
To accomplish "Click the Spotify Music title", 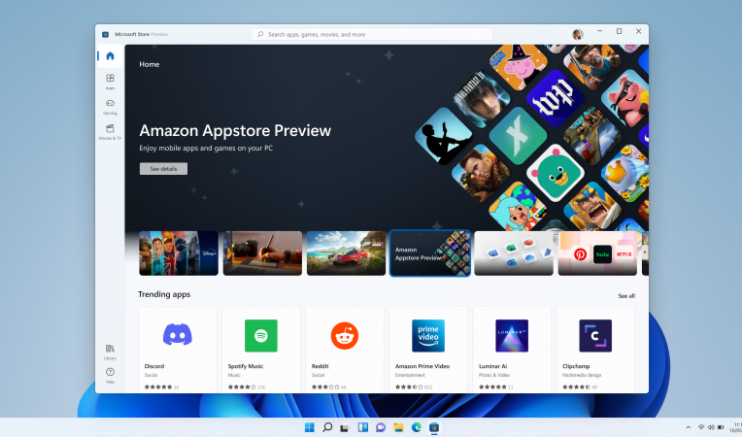I will pyautogui.click(x=245, y=366).
